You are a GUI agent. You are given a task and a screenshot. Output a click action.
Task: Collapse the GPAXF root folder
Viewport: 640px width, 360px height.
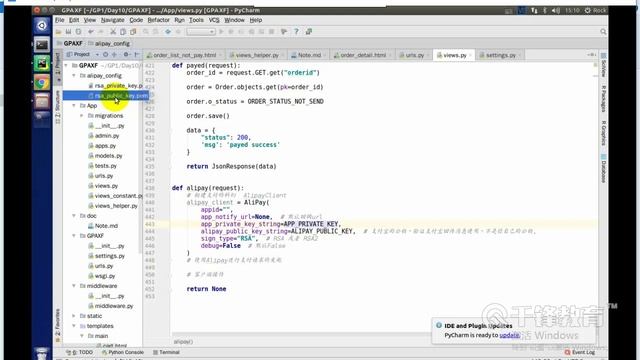click(x=66, y=65)
